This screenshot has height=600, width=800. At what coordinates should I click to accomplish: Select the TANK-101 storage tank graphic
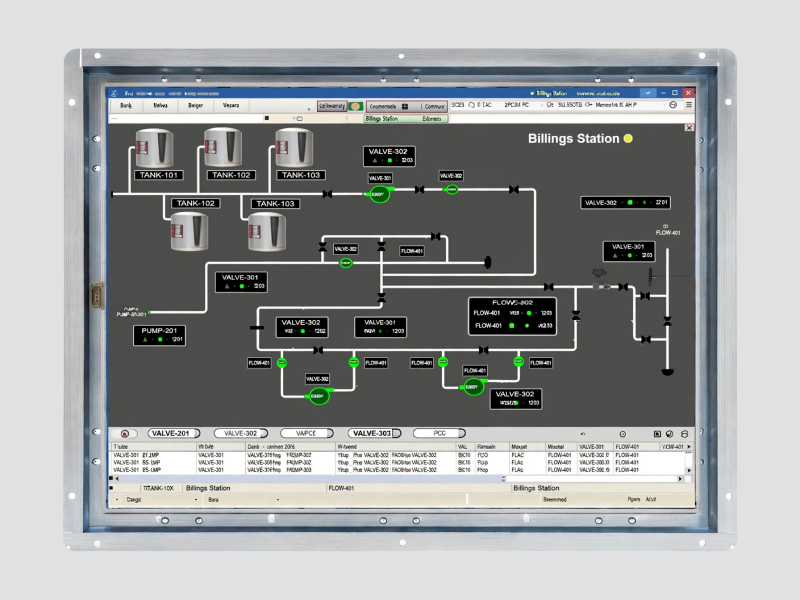pos(154,148)
